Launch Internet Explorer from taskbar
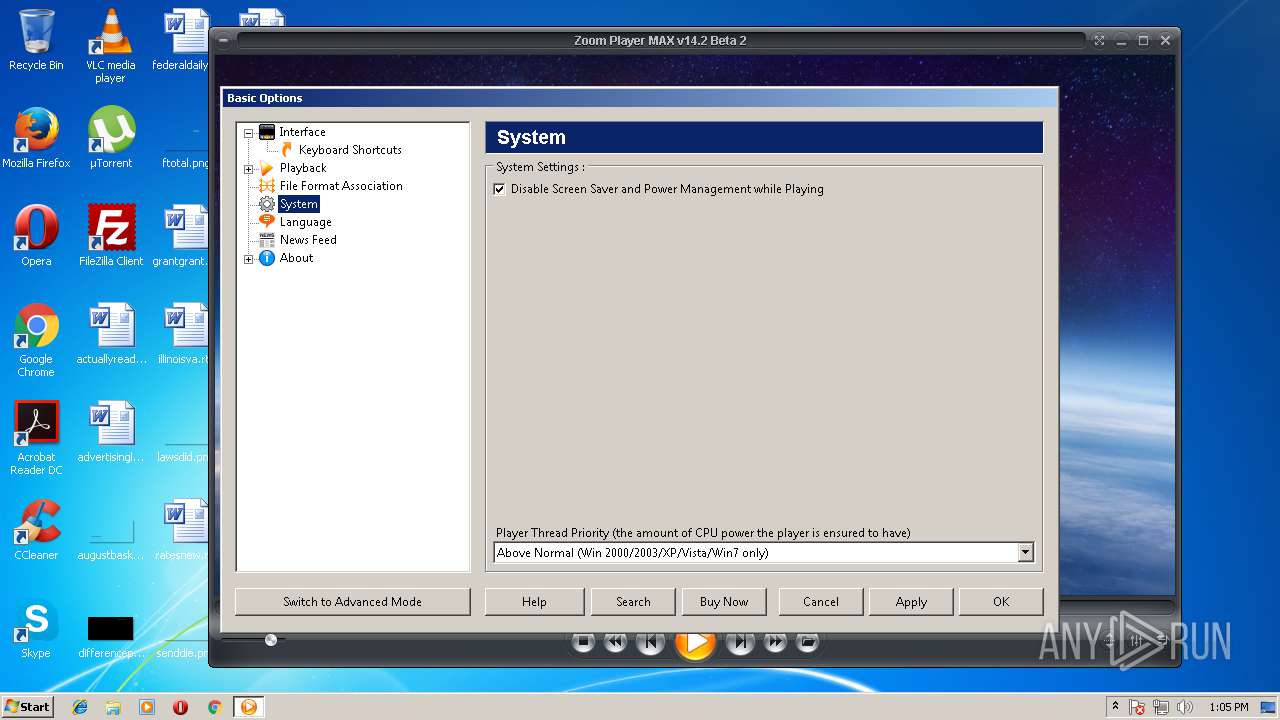 [x=80, y=707]
